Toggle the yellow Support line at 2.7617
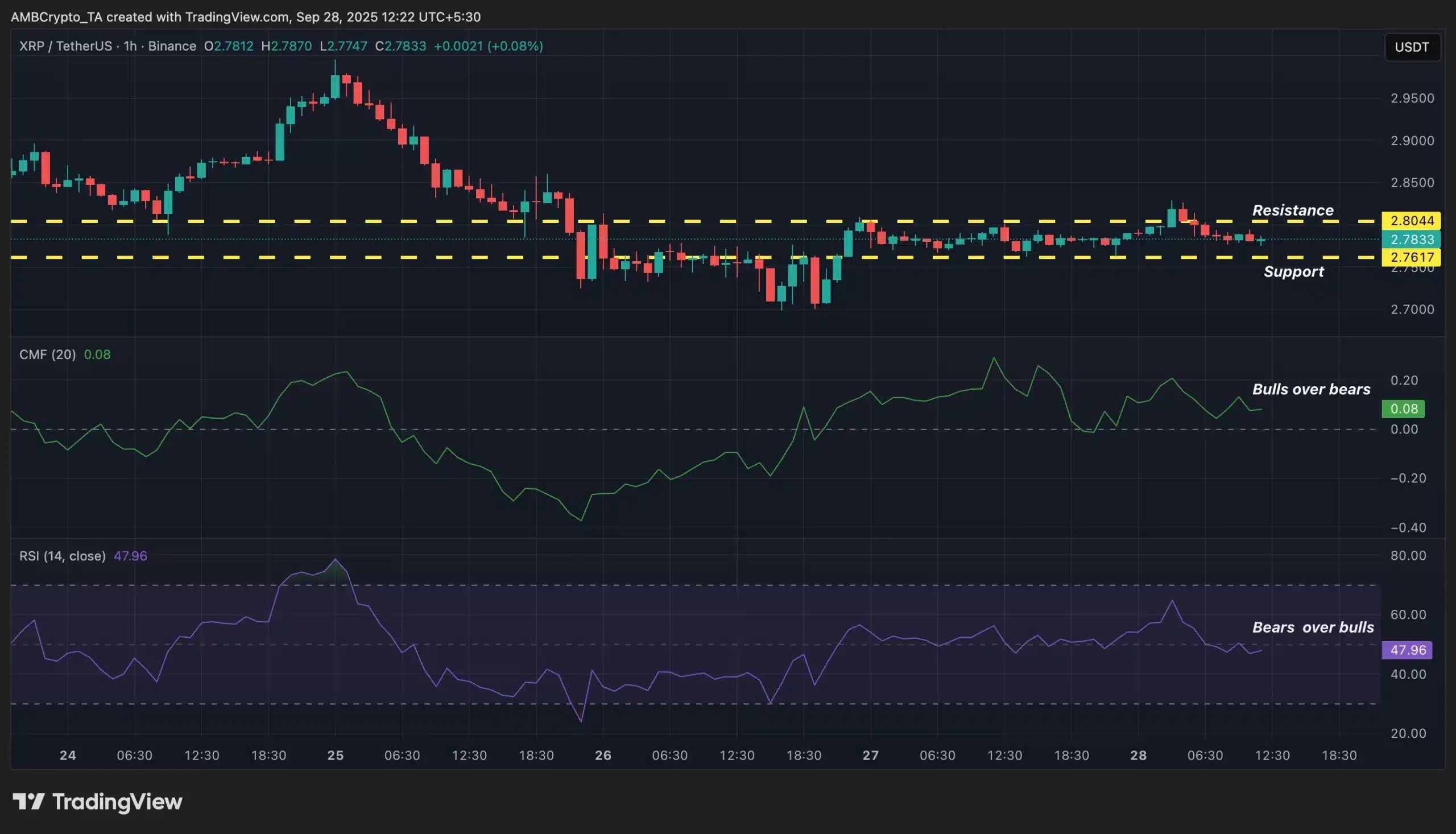1456x834 pixels. coord(687,258)
